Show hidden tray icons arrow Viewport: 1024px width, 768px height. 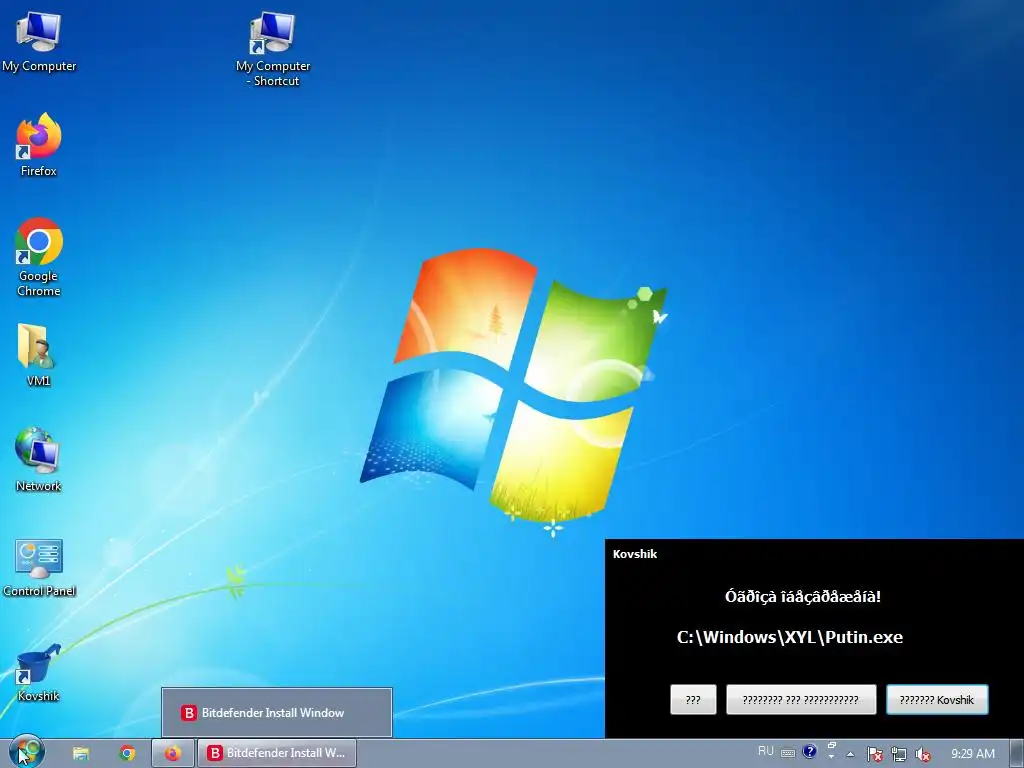pos(850,754)
